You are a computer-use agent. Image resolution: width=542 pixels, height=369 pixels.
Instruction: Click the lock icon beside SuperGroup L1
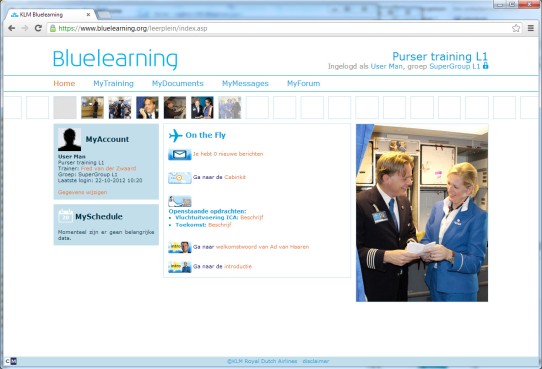(486, 65)
